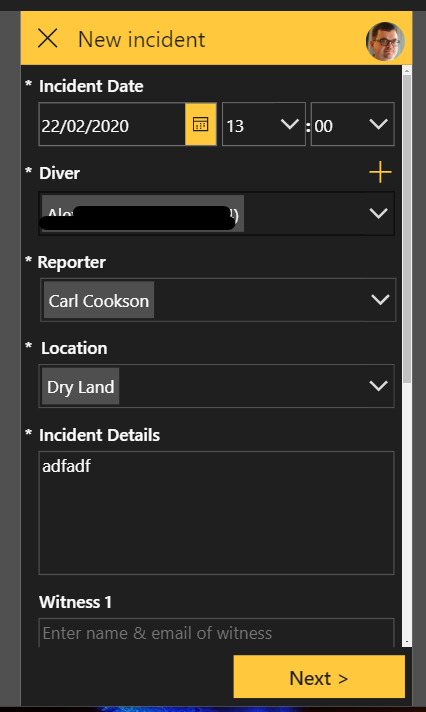Focus the Incident Date text field

click(112, 124)
